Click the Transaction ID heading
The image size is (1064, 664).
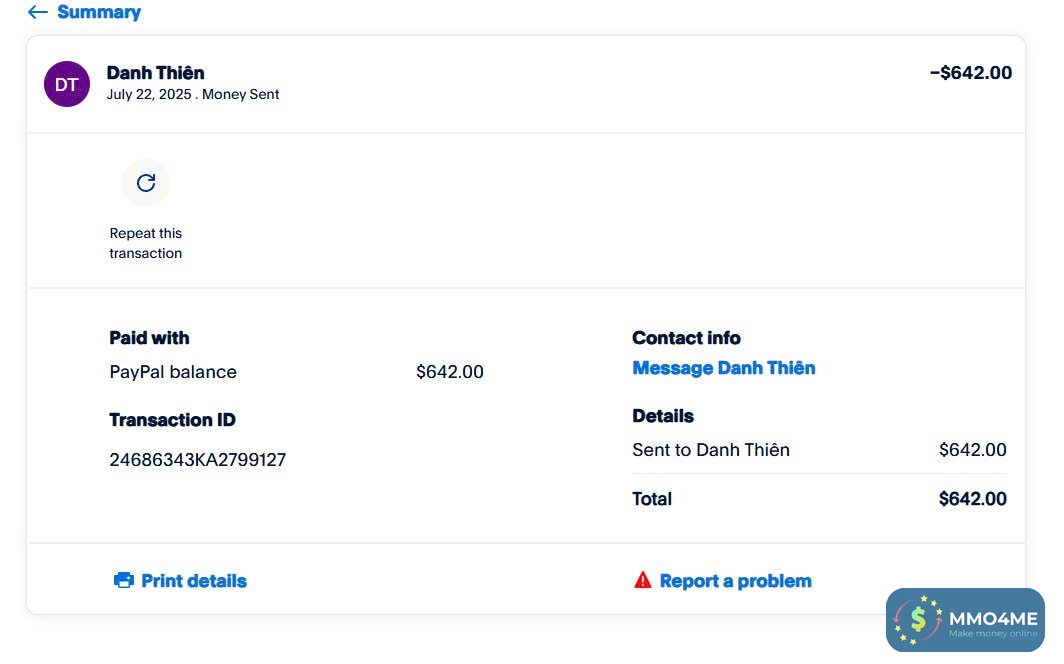(x=172, y=420)
